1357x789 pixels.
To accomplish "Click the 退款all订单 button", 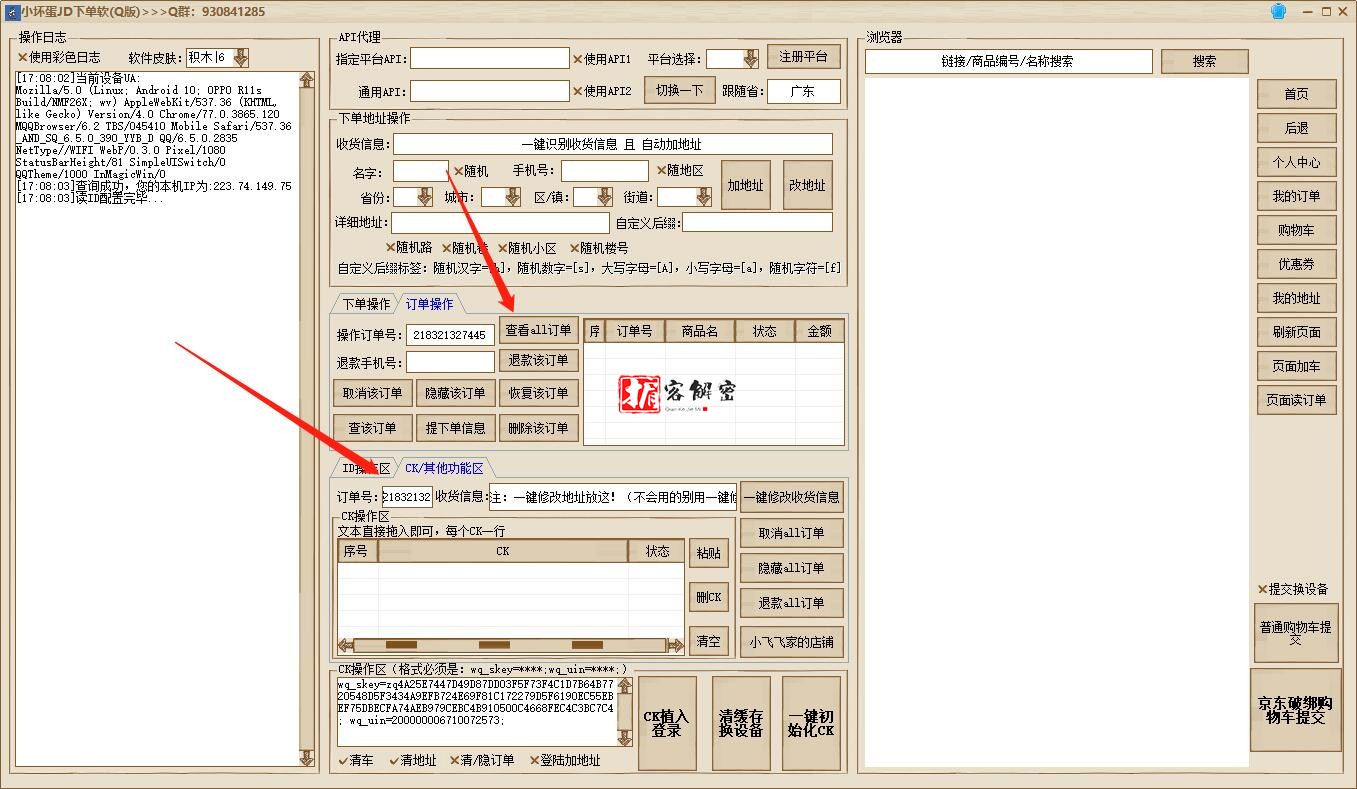I will point(791,603).
